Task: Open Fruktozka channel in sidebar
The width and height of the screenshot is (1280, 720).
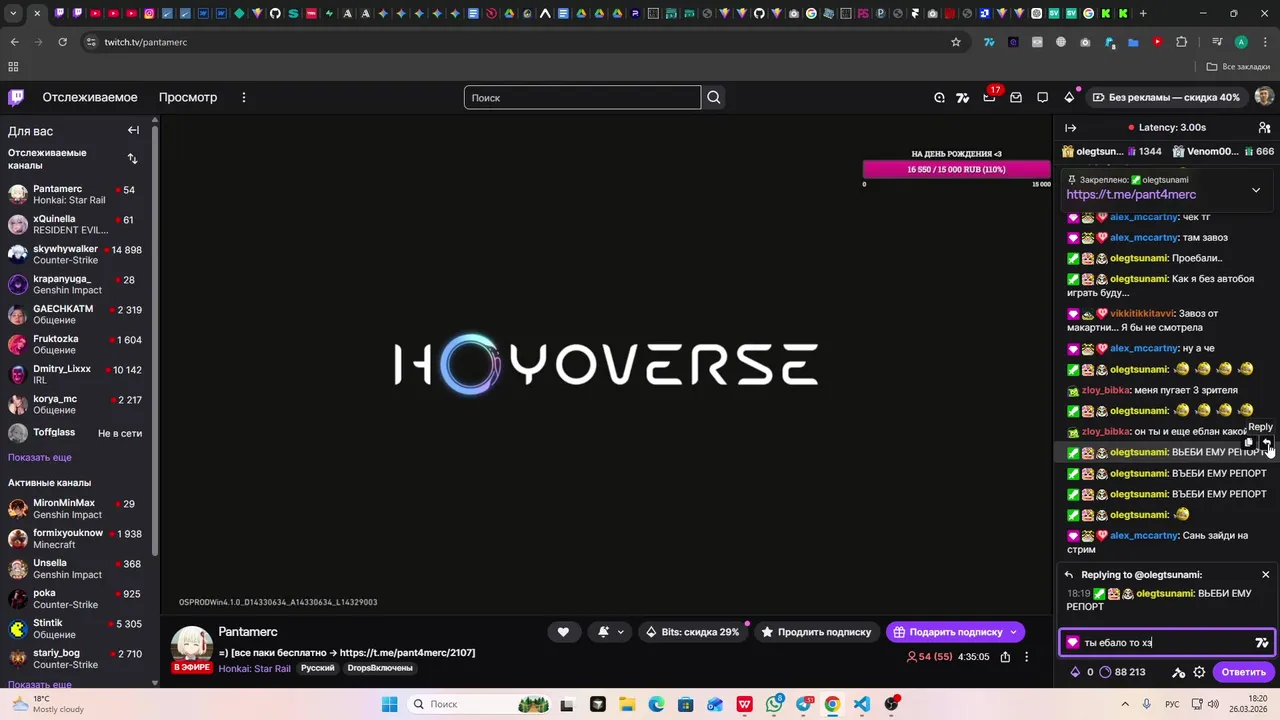Action: point(77,344)
